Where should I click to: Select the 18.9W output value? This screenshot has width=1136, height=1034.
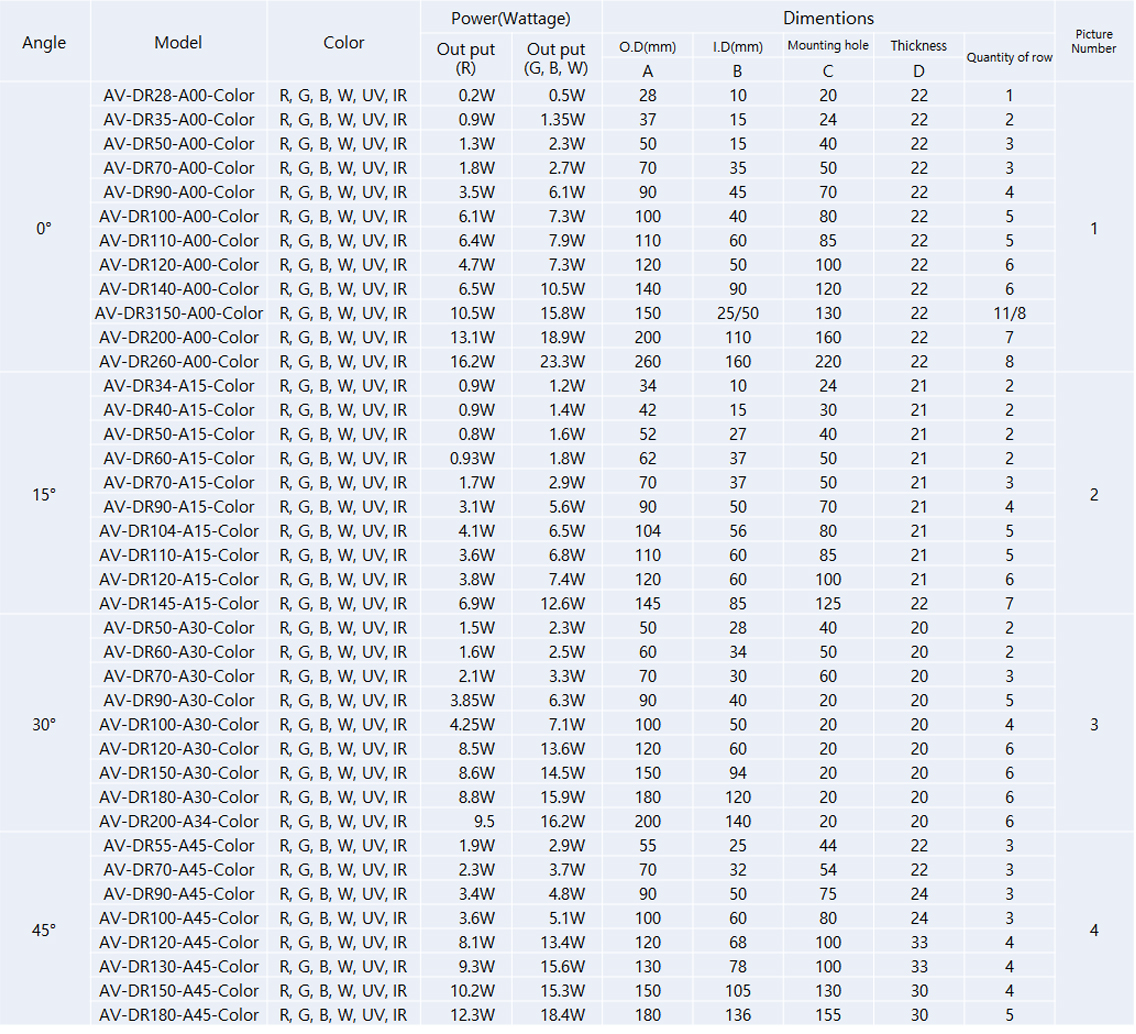pos(563,338)
